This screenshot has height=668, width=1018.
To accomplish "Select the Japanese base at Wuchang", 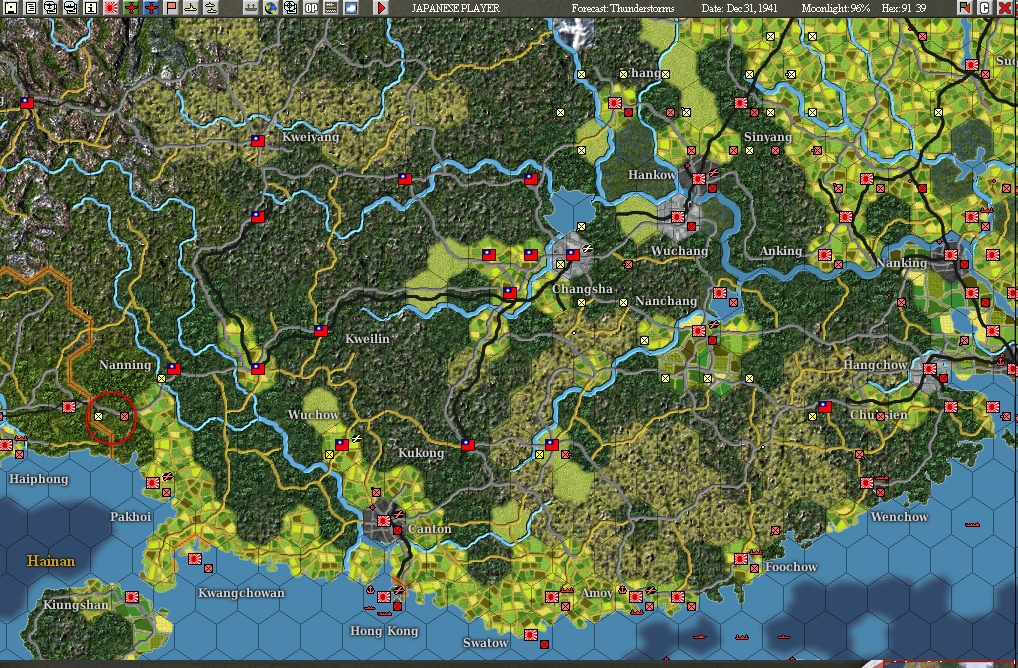I will point(678,217).
